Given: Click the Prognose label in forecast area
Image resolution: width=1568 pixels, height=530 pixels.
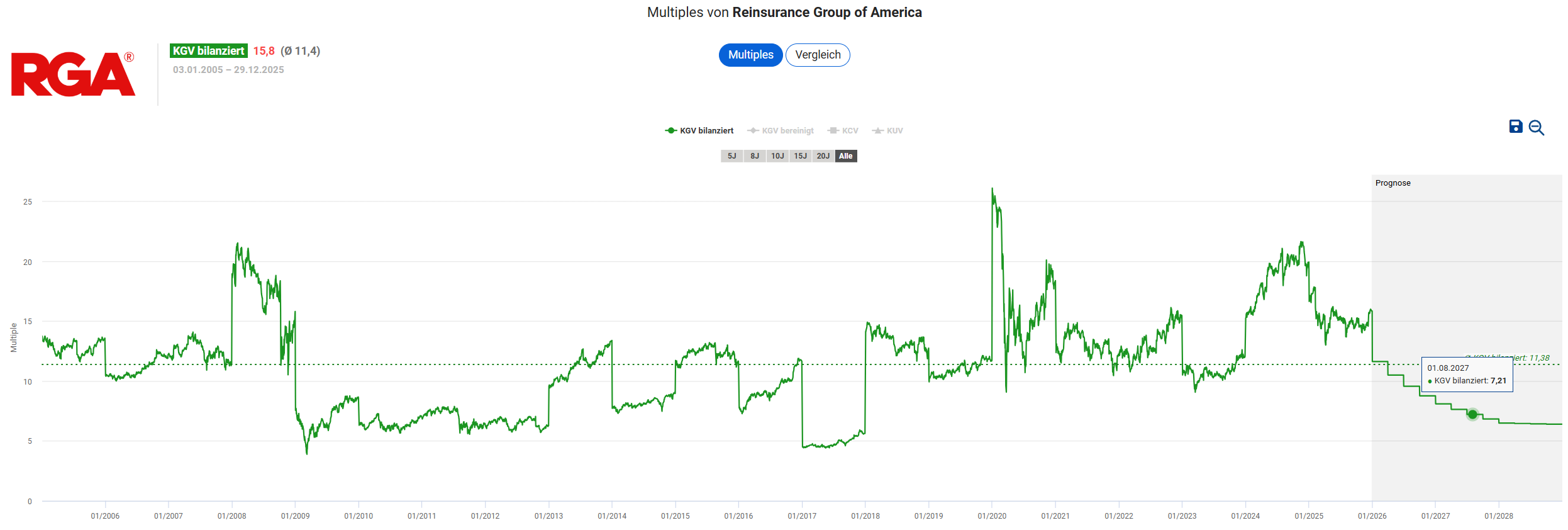Looking at the screenshot, I should tap(1393, 183).
